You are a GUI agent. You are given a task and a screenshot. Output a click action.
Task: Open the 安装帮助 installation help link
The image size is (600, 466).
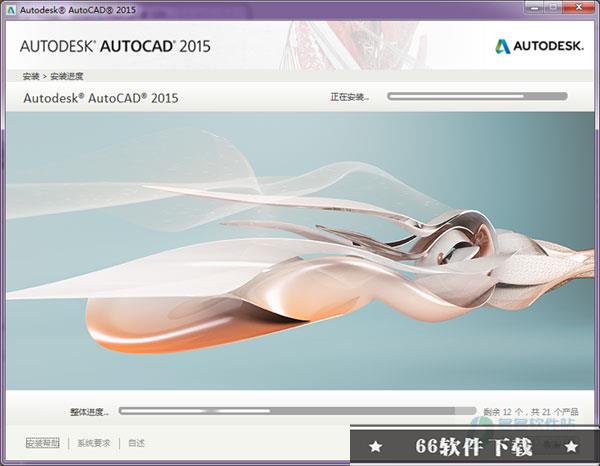tap(43, 443)
